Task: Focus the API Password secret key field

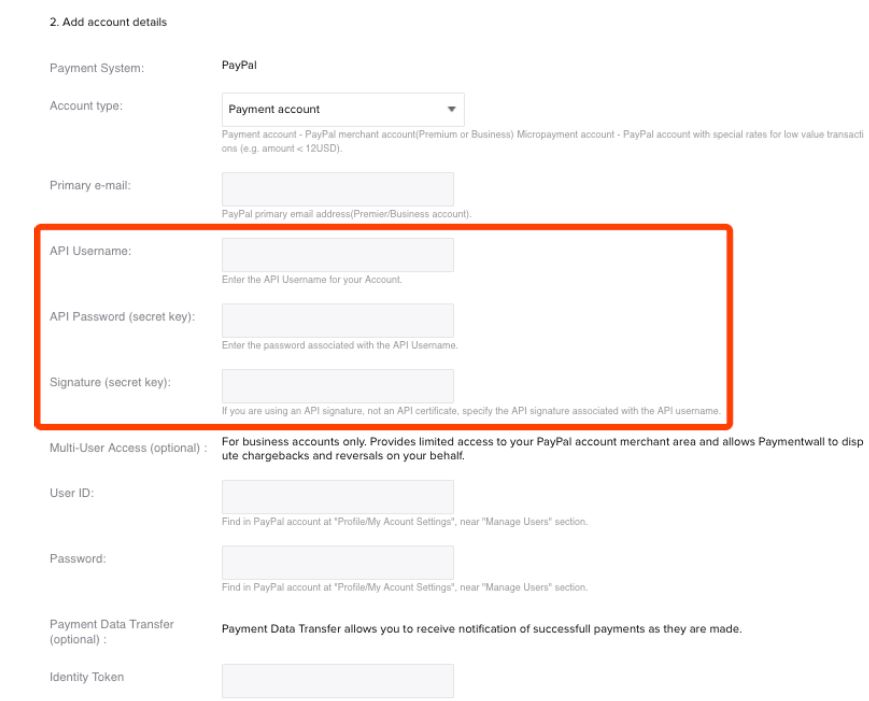Action: (x=338, y=320)
